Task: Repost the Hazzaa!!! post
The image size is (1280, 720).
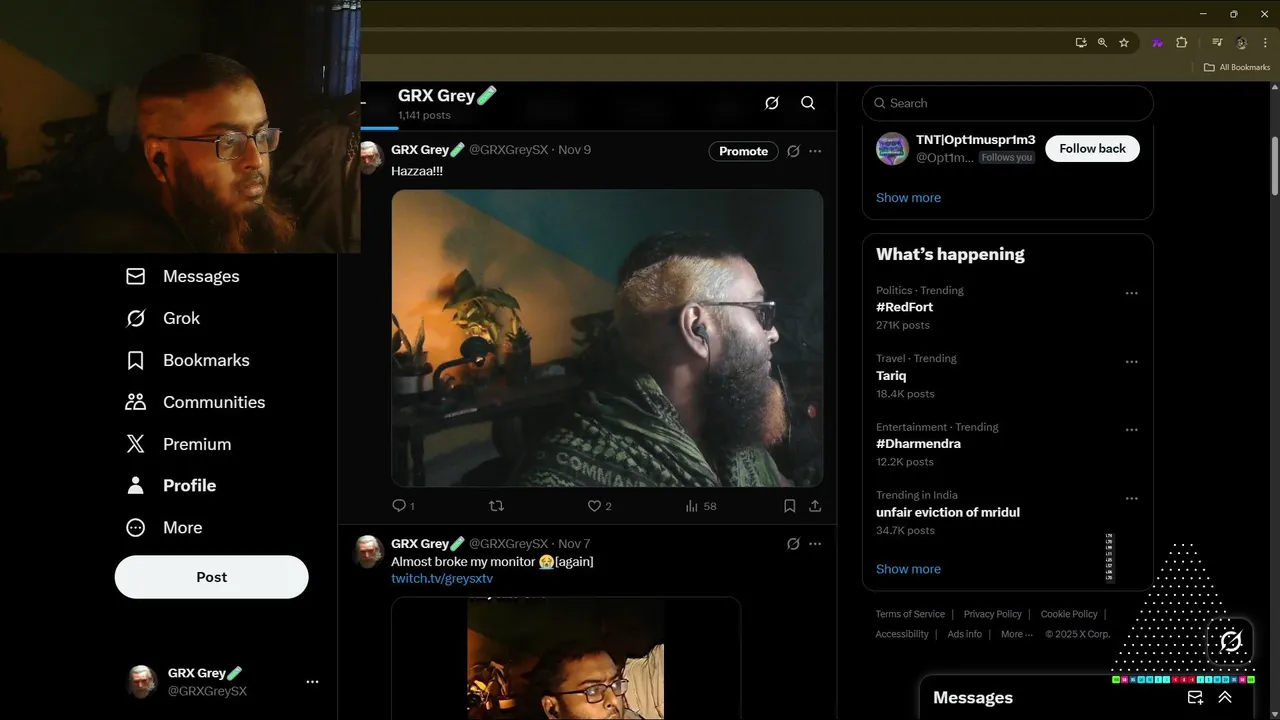Action: click(x=496, y=506)
